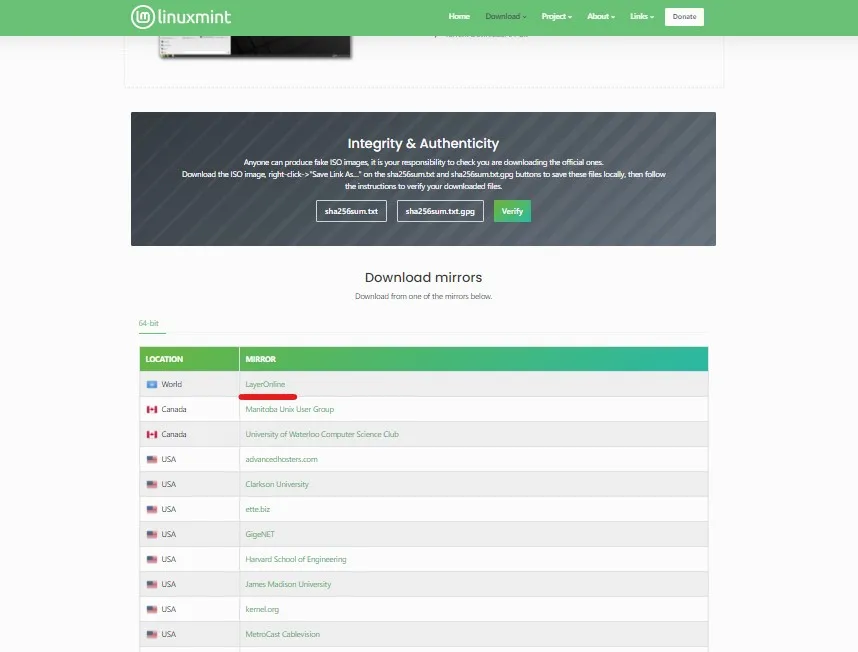This screenshot has height=652, width=858.
Task: Open the About dropdown menu
Action: point(600,17)
